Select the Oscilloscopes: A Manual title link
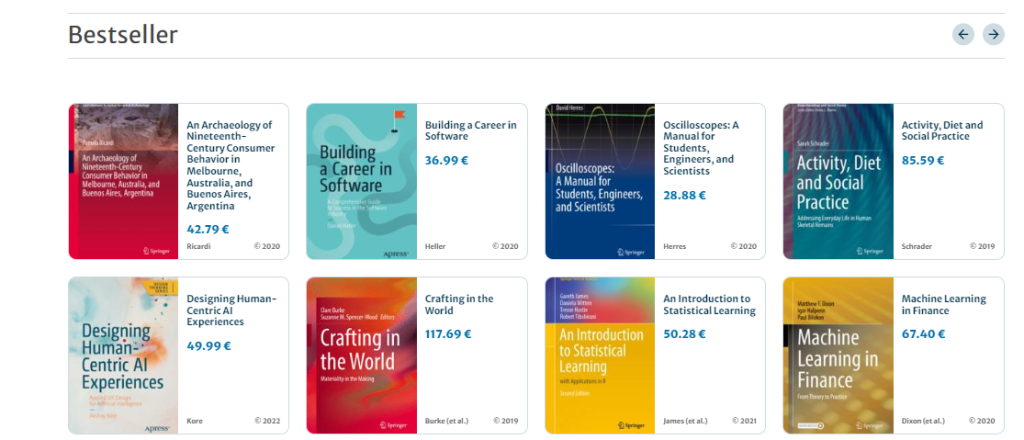This screenshot has height=440, width=1024. point(701,148)
